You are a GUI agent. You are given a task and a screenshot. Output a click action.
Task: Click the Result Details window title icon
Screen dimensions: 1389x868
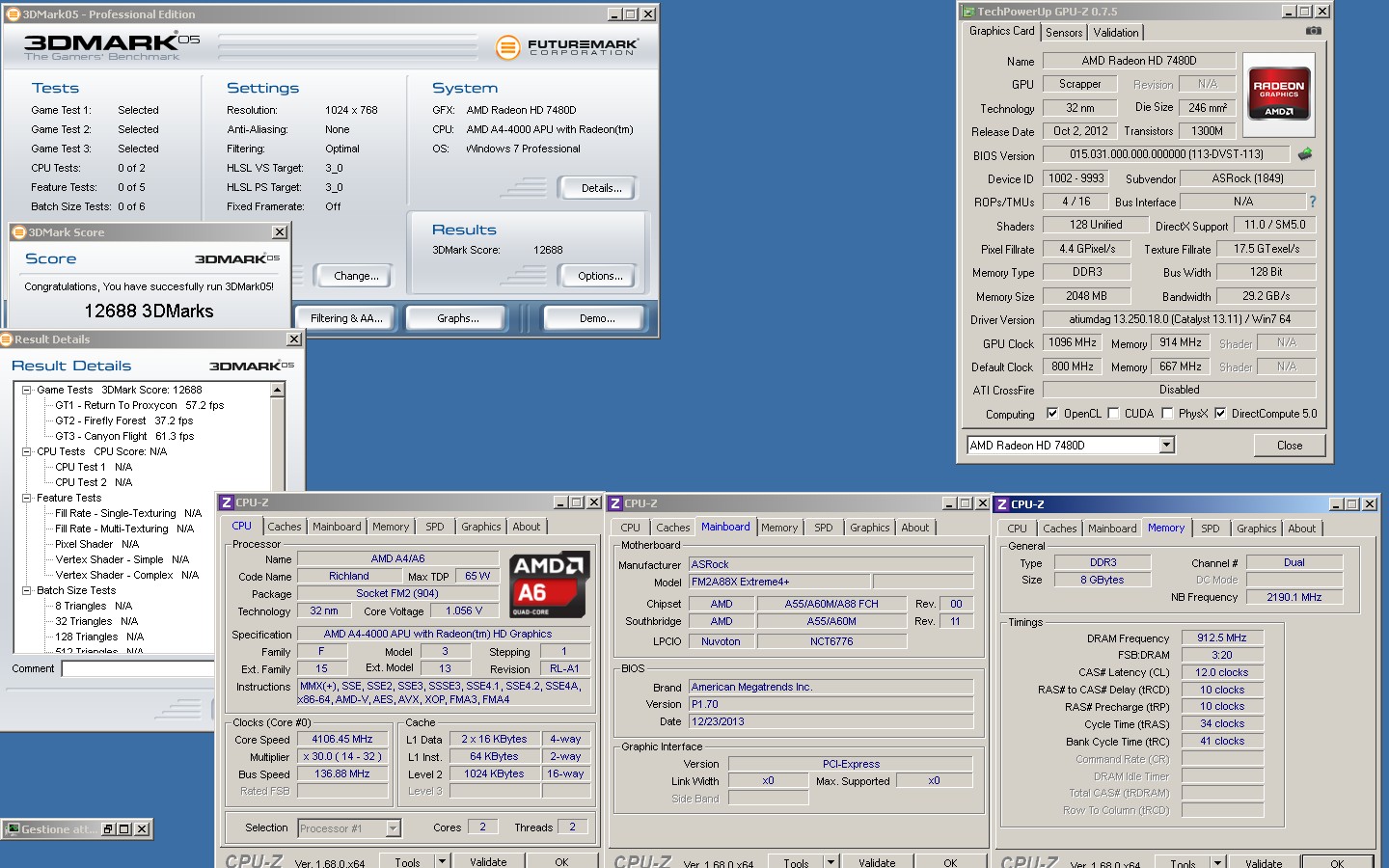click(x=6, y=339)
